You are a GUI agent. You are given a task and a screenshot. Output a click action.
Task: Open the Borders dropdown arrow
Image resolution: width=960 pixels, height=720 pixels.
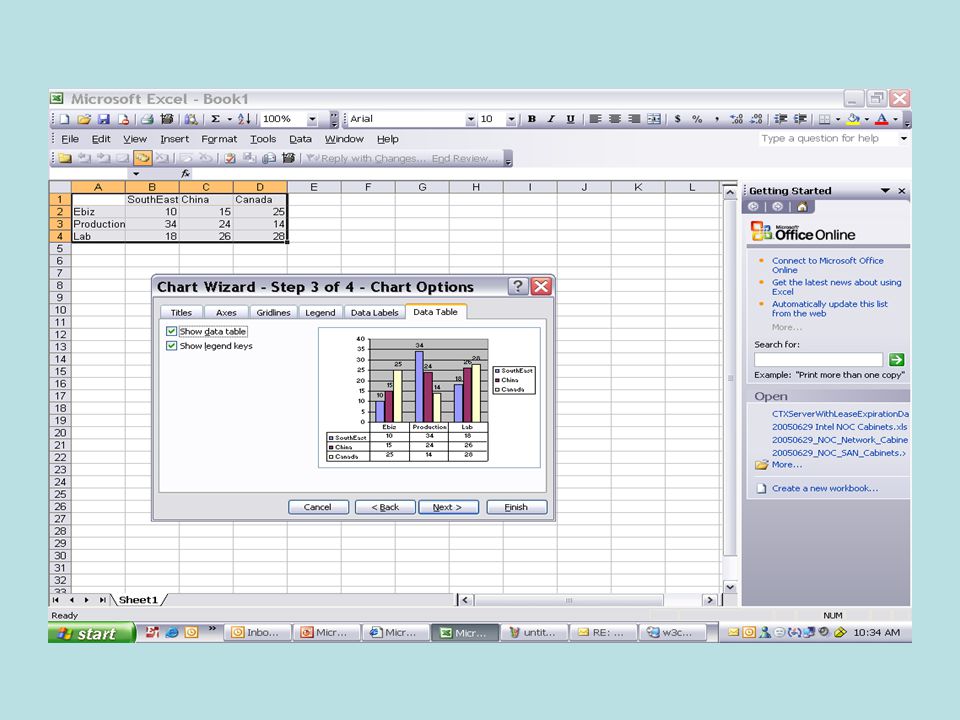click(x=838, y=119)
